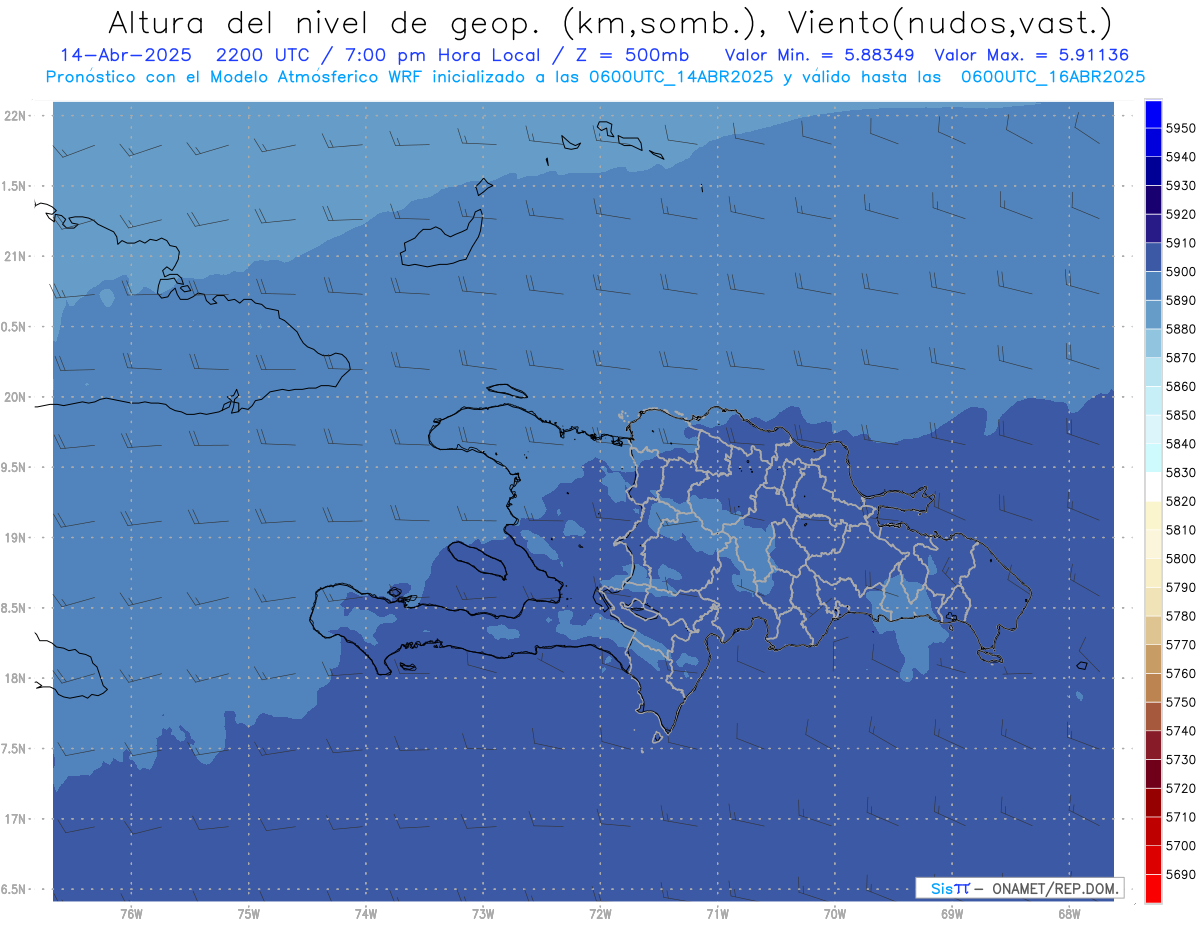The width and height of the screenshot is (1200, 927).
Task: Click the 5760 color bar label
Action: pos(1181,674)
